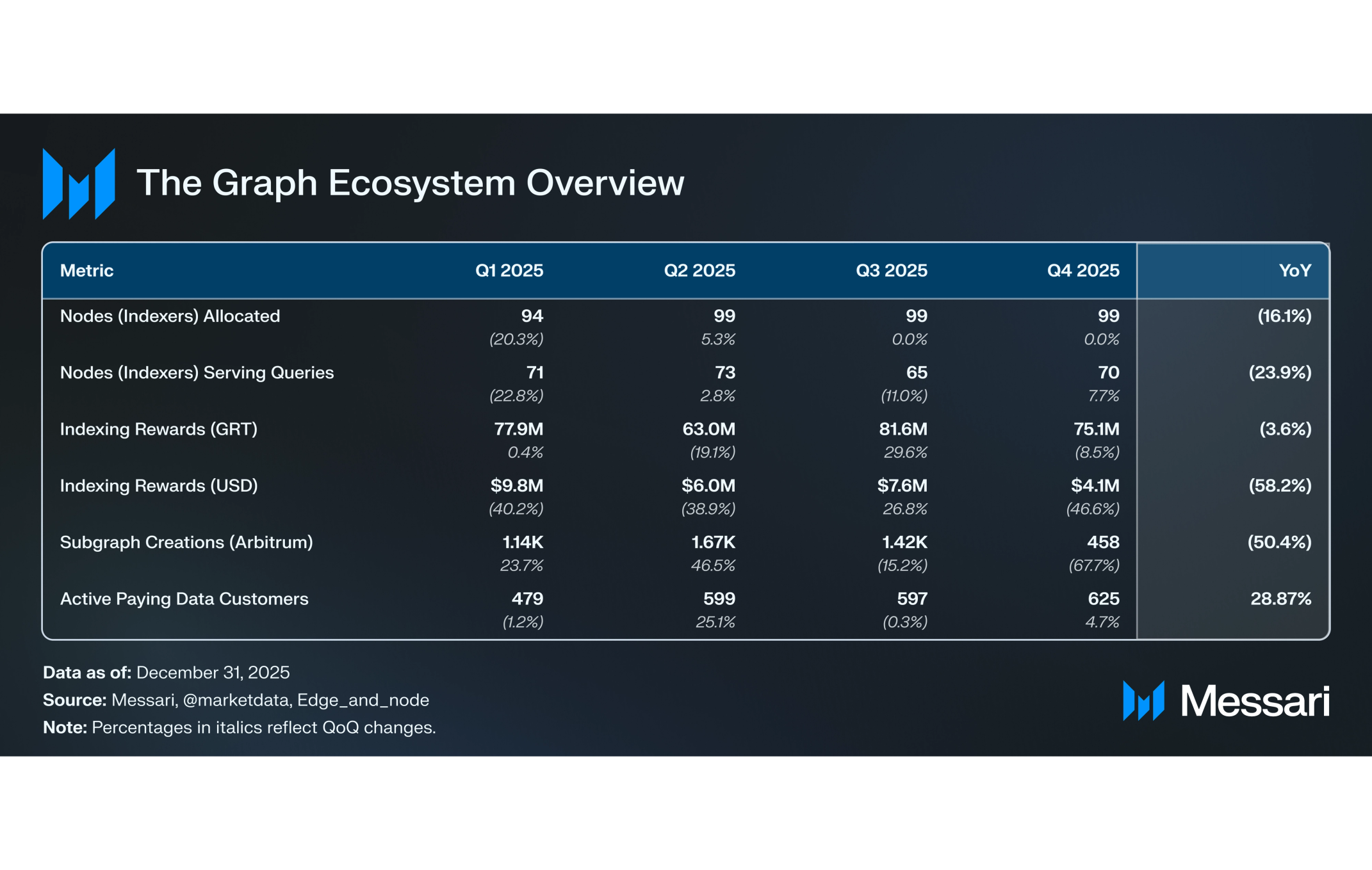
Task: Click the $4.1M Q4 indexing rewards value
Action: pos(1095,486)
